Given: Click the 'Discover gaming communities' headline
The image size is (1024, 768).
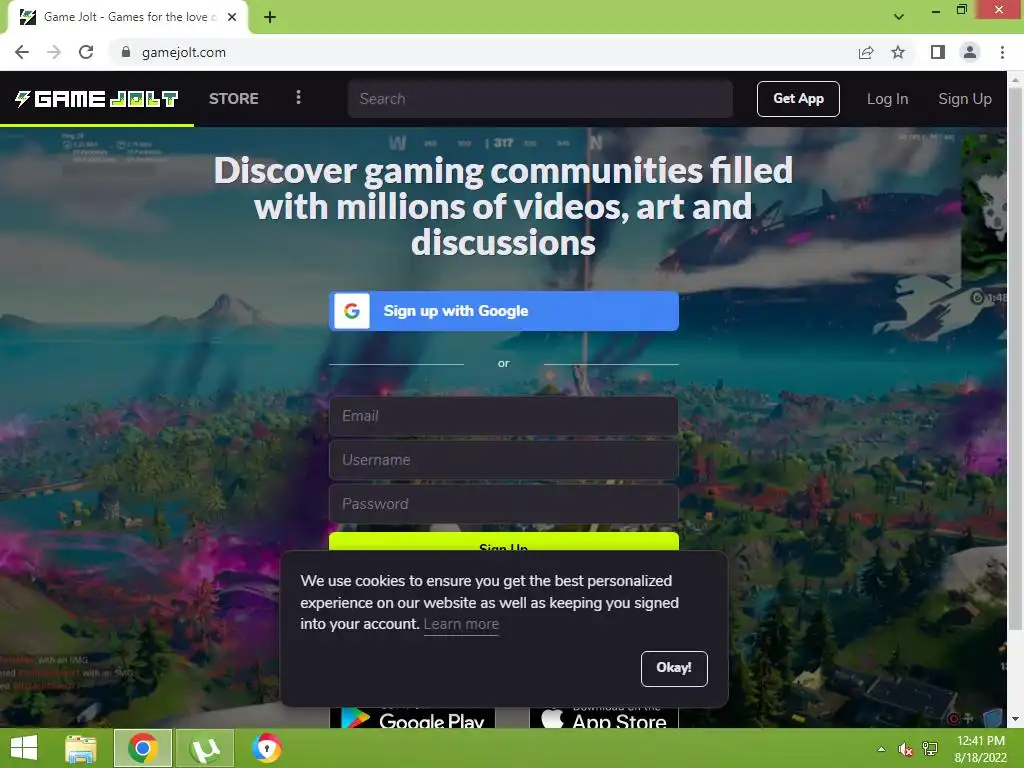Looking at the screenshot, I should [504, 206].
